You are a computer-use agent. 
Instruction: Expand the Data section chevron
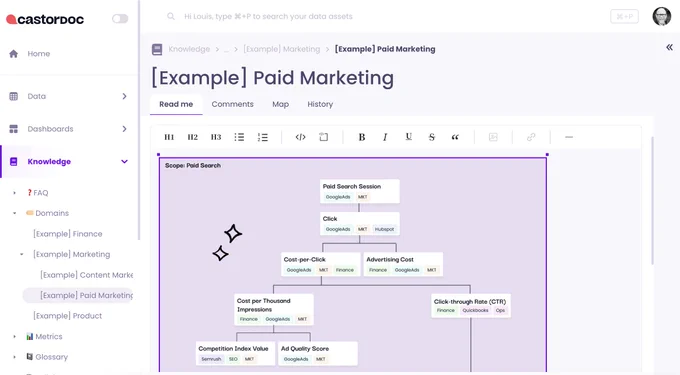click(124, 96)
